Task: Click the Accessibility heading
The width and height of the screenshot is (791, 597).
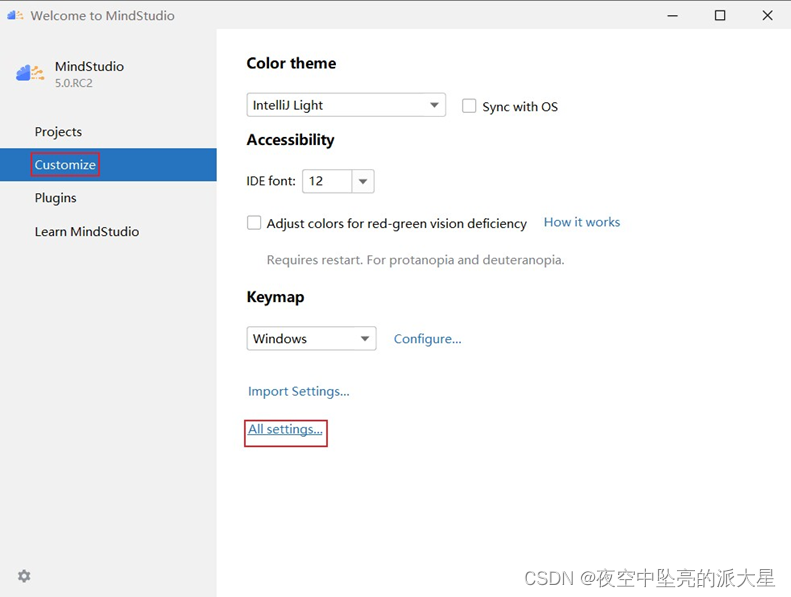Action: (290, 140)
